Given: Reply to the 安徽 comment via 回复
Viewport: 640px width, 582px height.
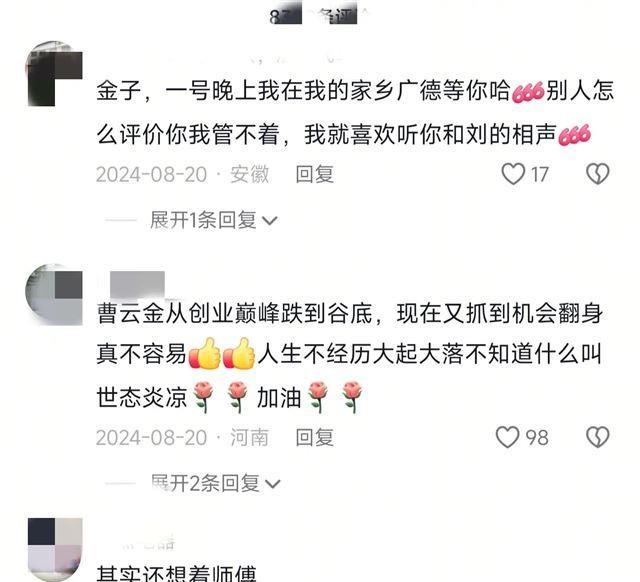Looking at the screenshot, I should (x=314, y=174).
